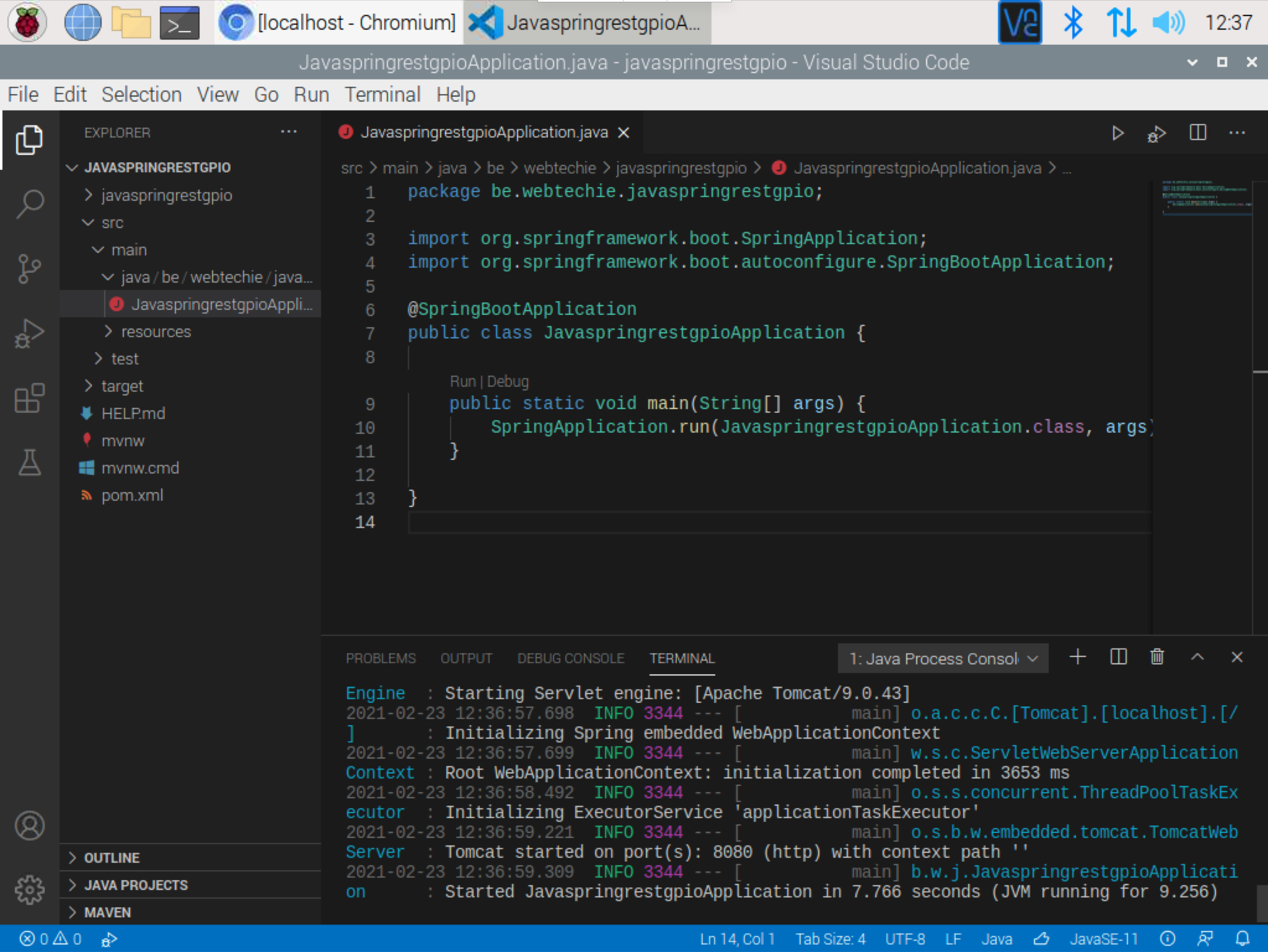
Task: Open the Java Process Console dropdown
Action: (x=943, y=659)
